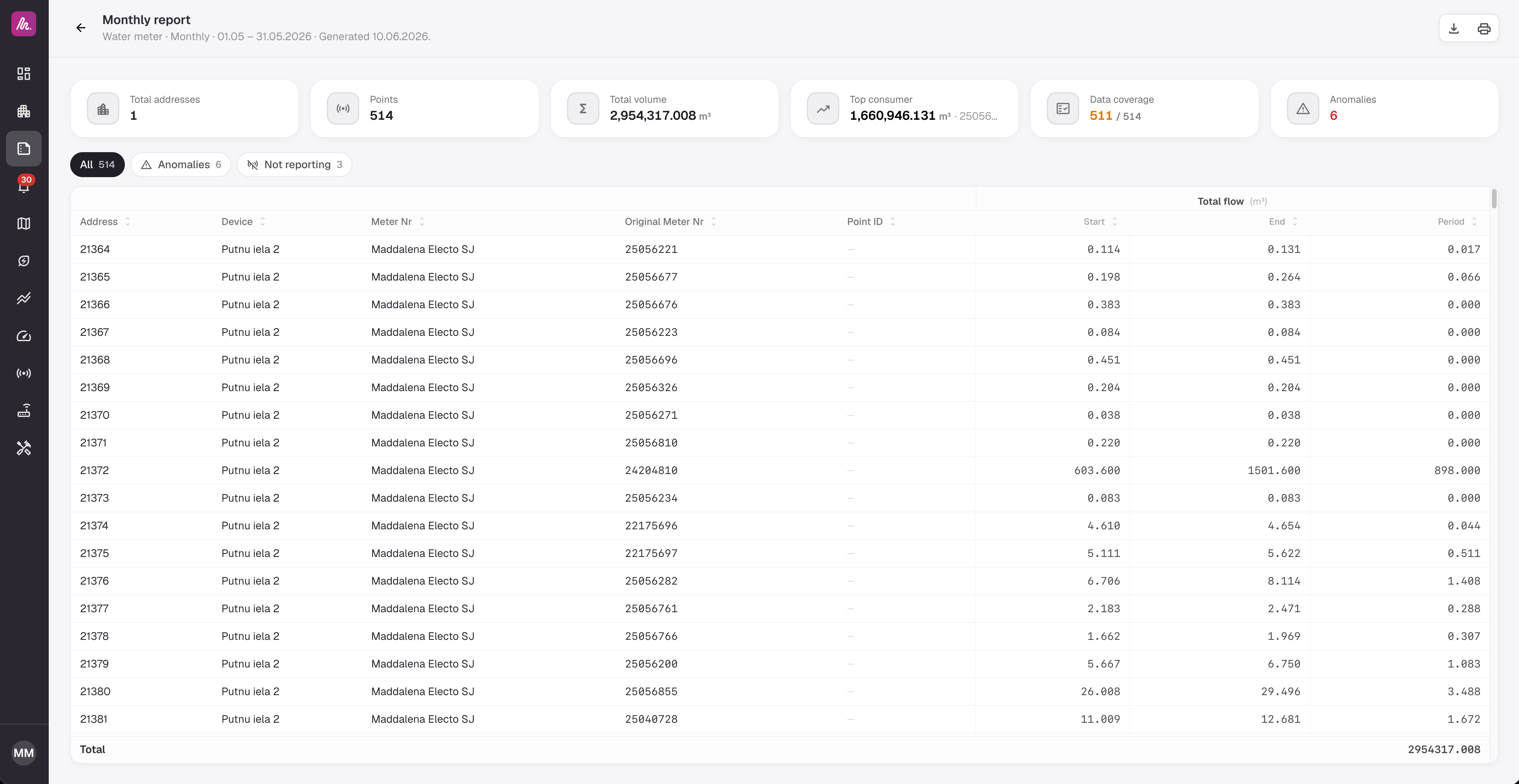Open the MM user avatar
Screen dimensions: 1519x784
click(x=23, y=753)
